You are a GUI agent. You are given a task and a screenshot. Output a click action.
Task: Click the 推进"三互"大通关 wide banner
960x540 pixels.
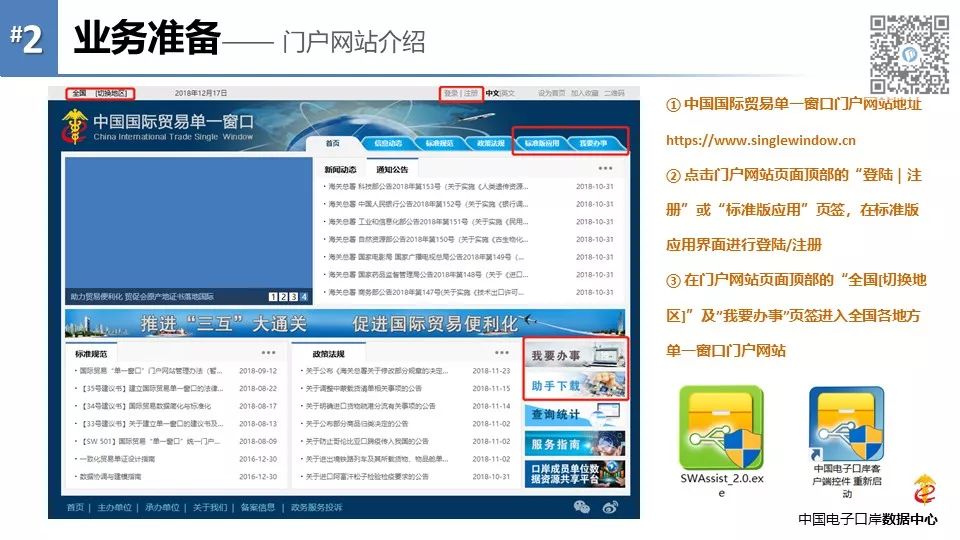pos(345,323)
